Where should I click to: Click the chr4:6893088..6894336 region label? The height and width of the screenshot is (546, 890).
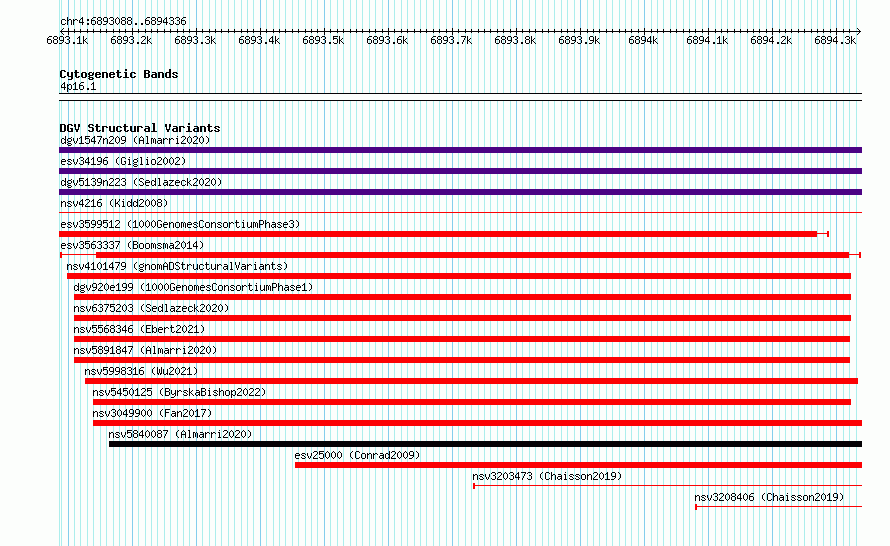(123, 21)
